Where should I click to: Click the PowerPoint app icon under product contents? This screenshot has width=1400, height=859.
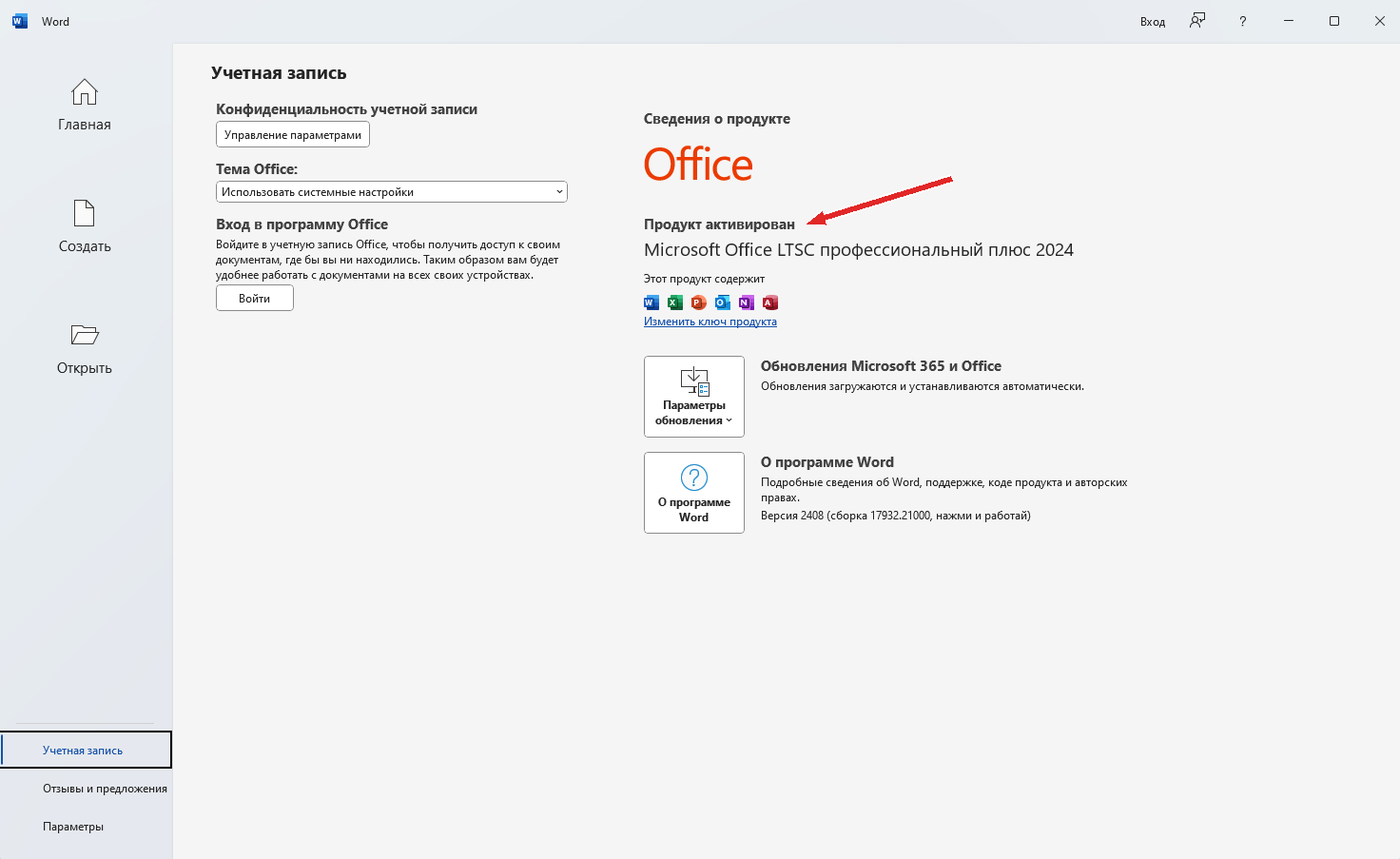pyautogui.click(x=699, y=302)
